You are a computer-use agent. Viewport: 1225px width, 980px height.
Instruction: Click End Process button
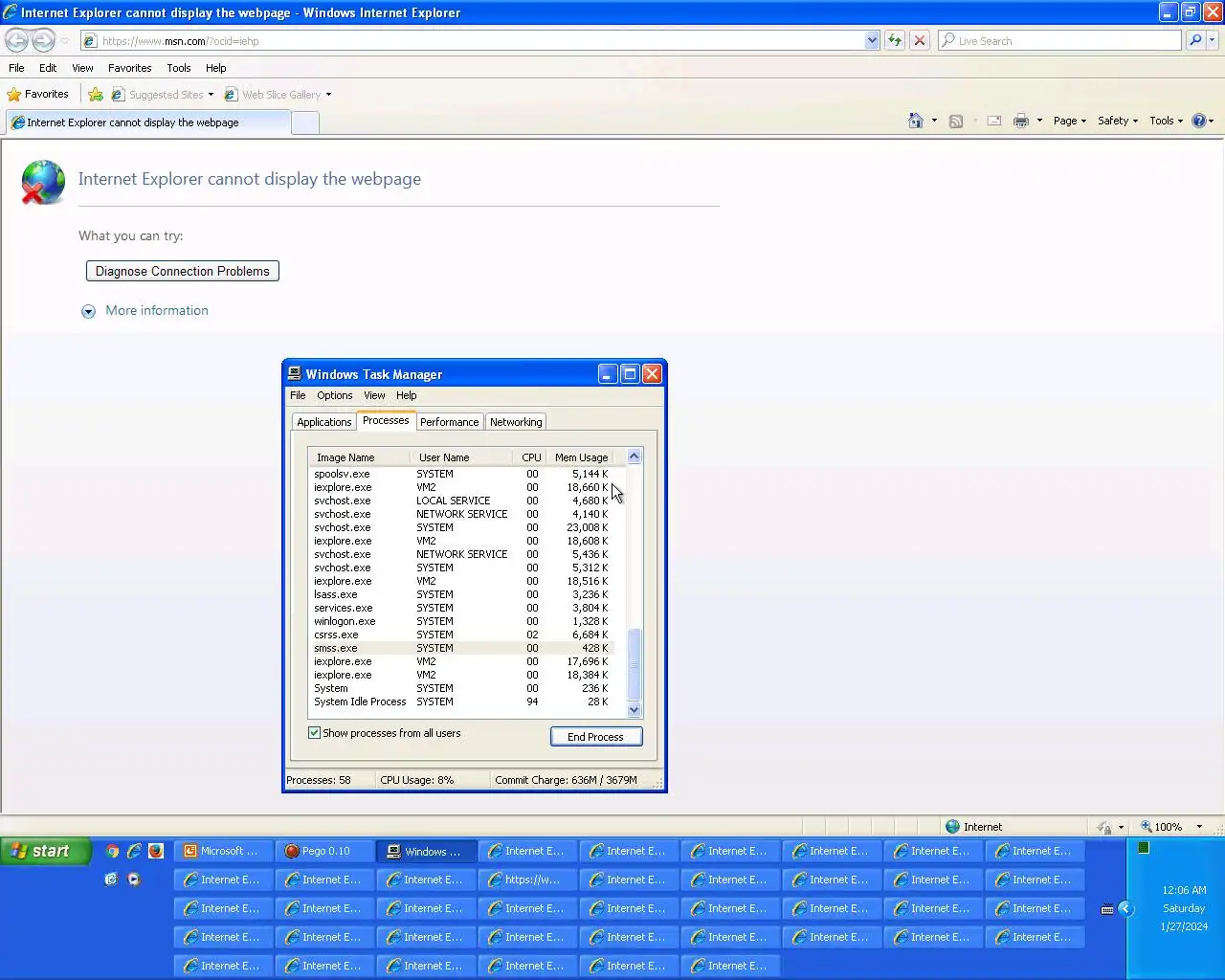(595, 737)
